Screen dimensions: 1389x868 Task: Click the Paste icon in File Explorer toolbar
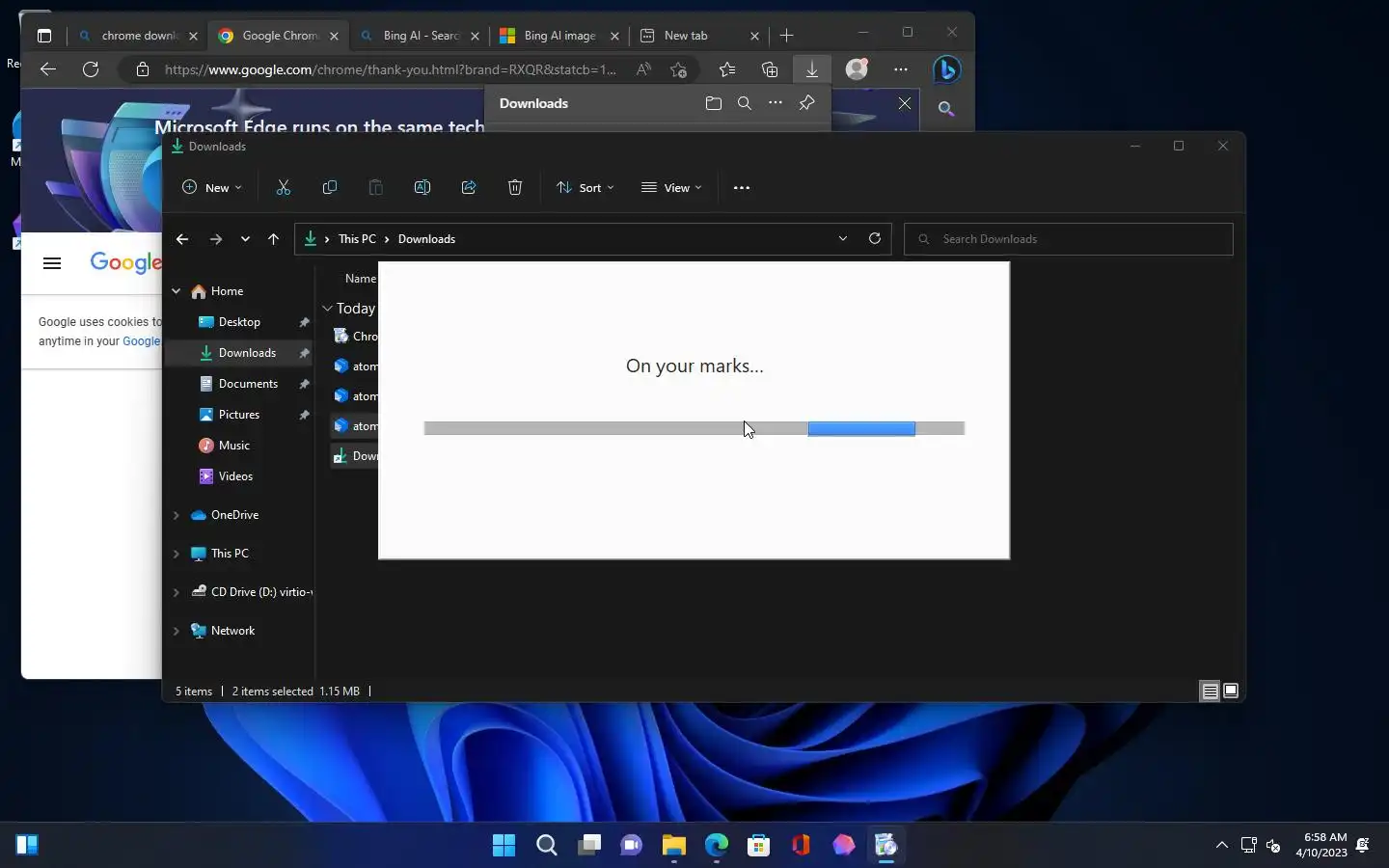tap(376, 188)
